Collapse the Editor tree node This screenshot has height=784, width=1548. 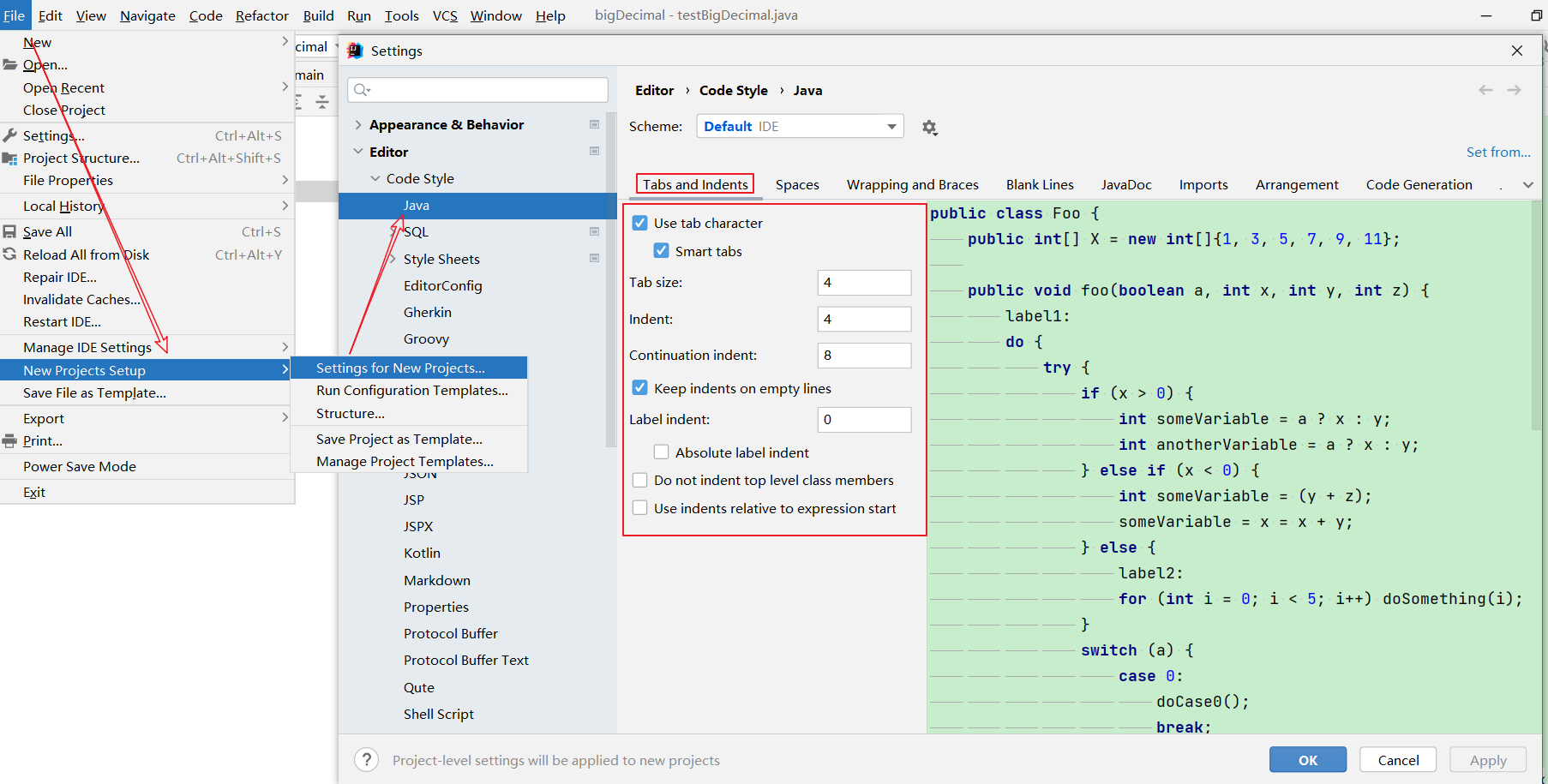pos(358,151)
